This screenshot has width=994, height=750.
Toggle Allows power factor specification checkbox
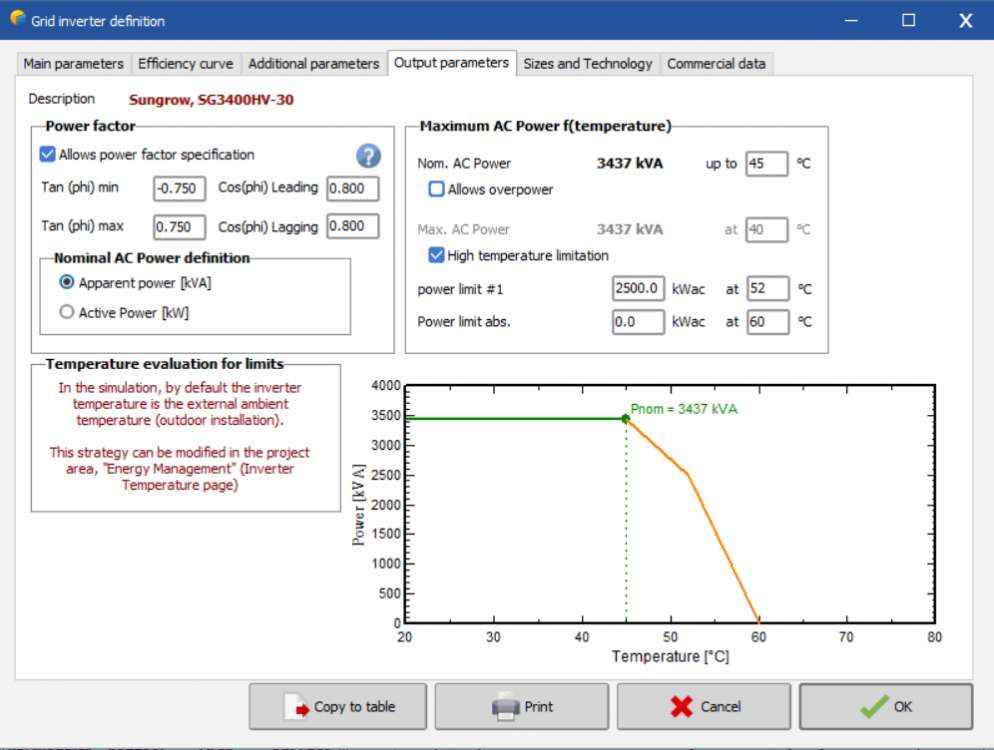click(47, 155)
